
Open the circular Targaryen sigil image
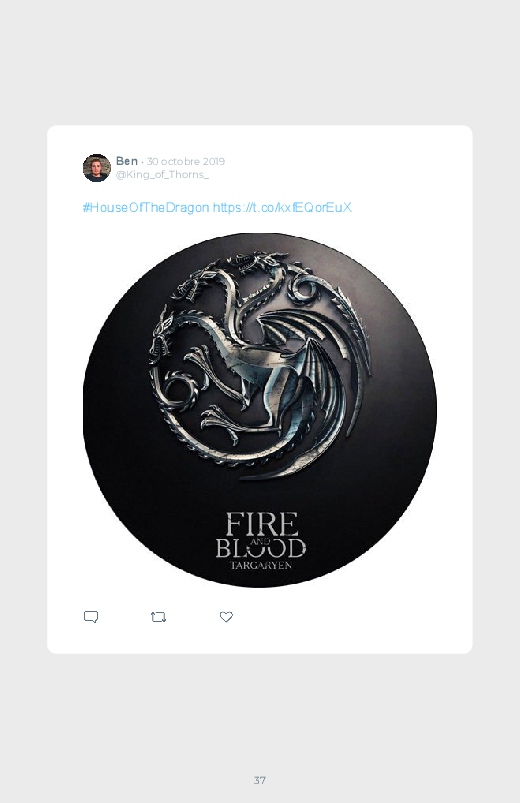260,410
